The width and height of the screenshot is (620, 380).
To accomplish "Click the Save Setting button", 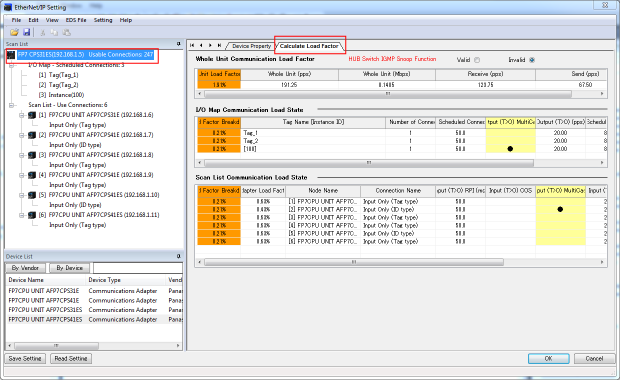I will click(25, 359).
